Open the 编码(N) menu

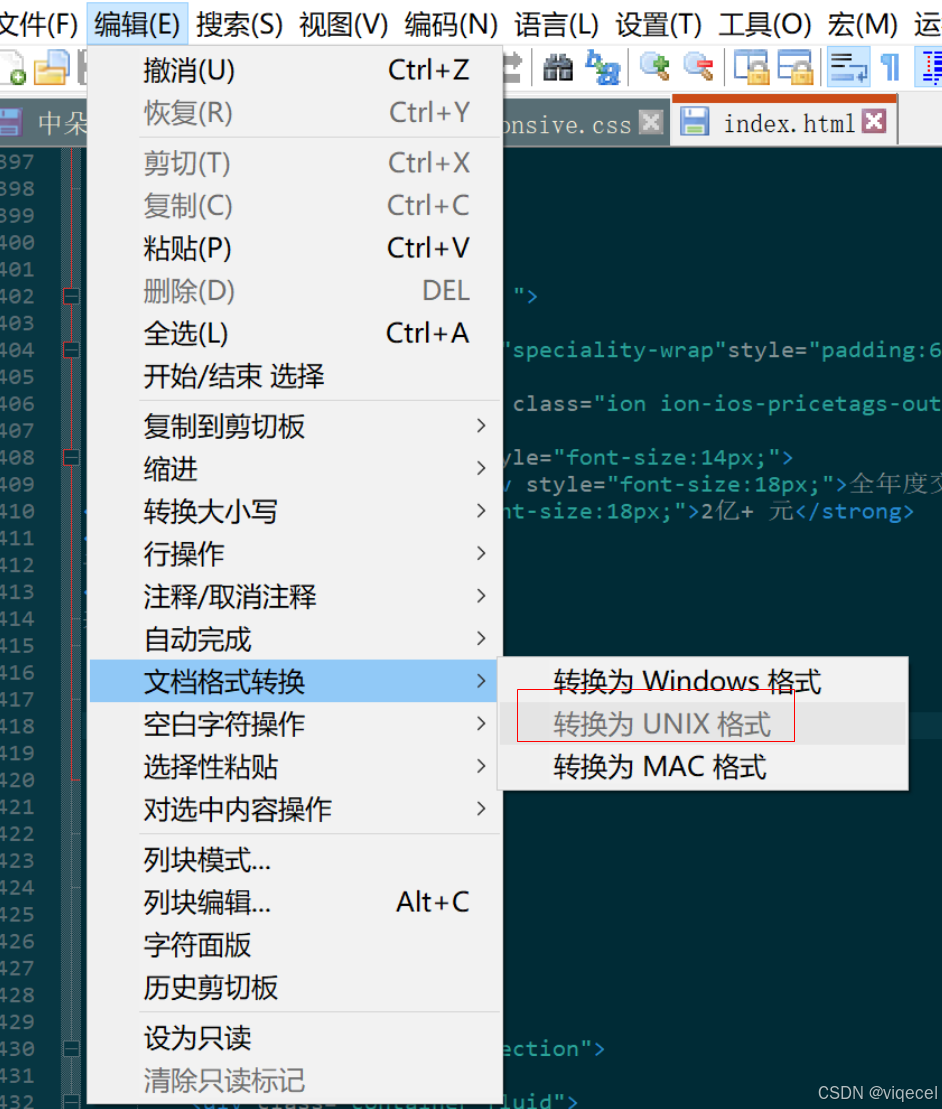point(450,25)
